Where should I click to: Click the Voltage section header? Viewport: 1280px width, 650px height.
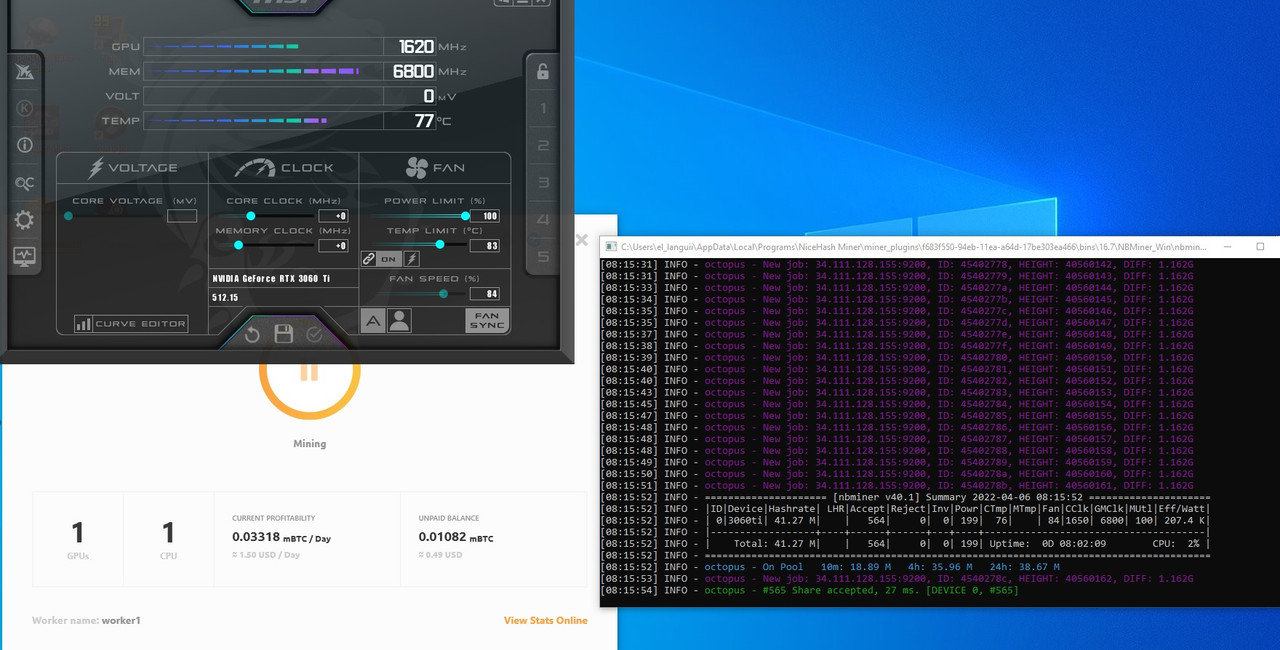pyautogui.click(x=132, y=168)
